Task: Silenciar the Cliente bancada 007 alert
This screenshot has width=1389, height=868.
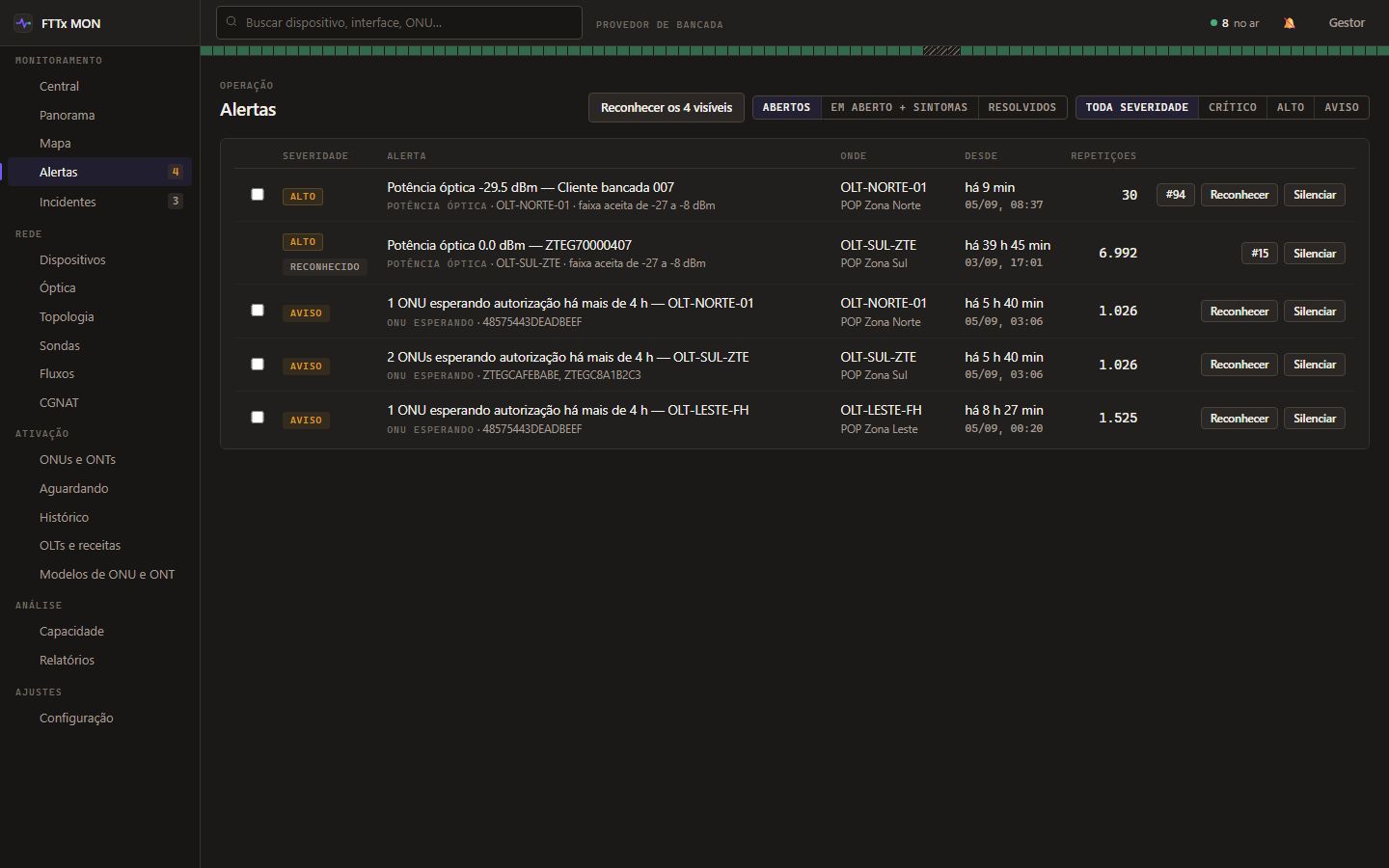Action: 1315,195
